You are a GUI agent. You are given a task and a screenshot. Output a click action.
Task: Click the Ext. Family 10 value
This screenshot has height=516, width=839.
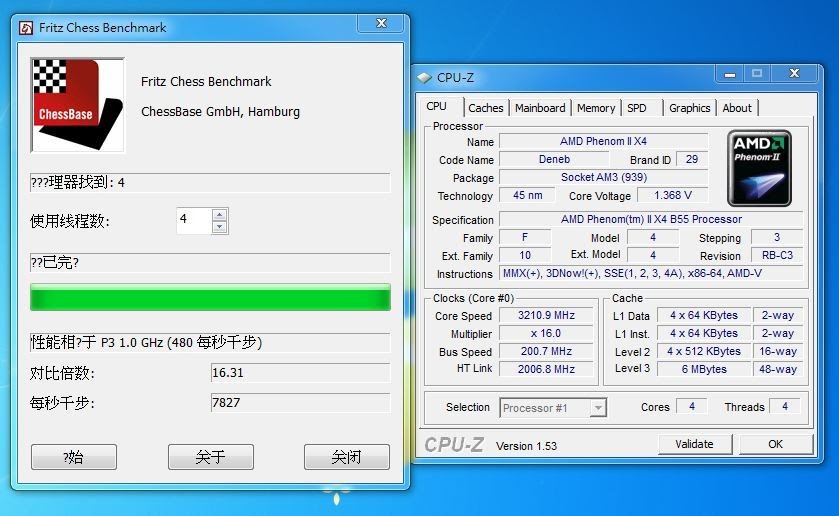[x=525, y=255]
